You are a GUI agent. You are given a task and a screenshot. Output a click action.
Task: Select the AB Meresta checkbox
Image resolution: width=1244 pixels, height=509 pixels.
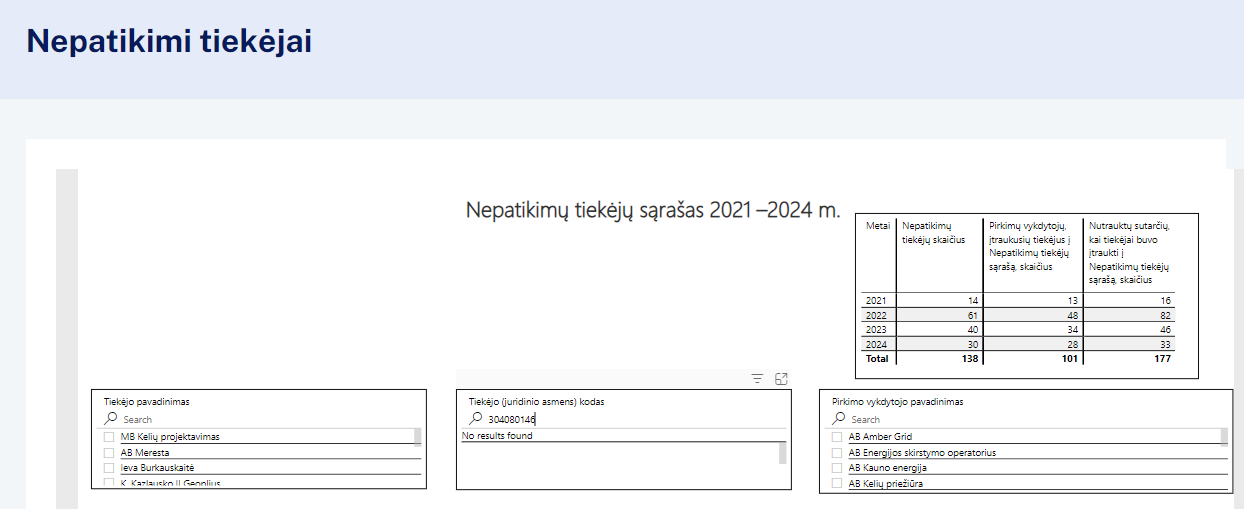(x=109, y=452)
